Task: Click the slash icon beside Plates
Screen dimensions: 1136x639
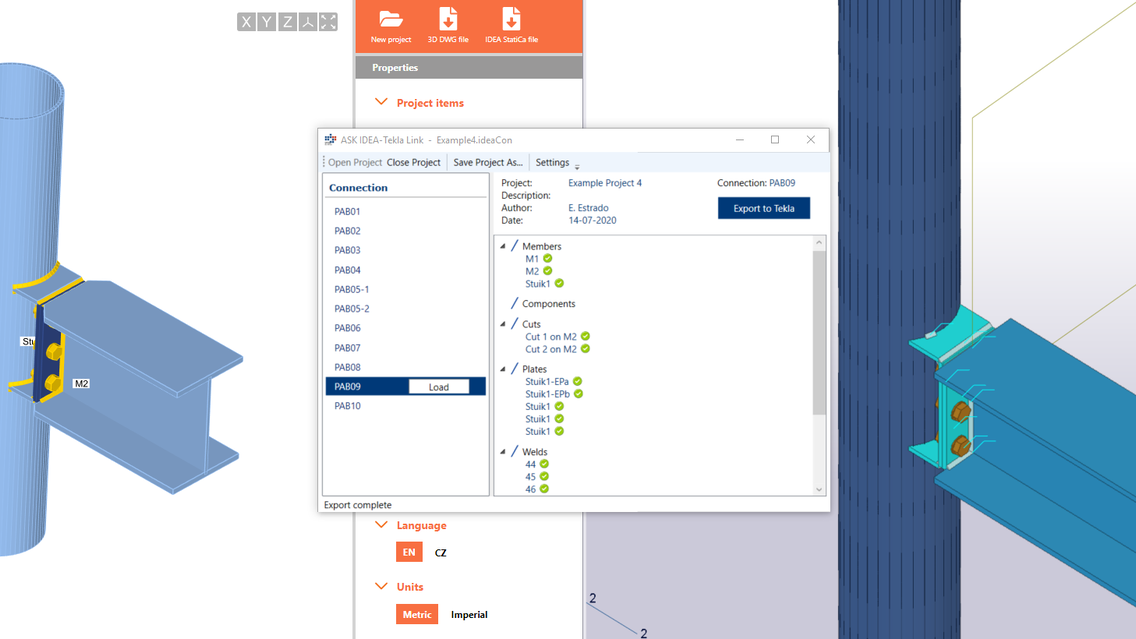Action: 514,368
